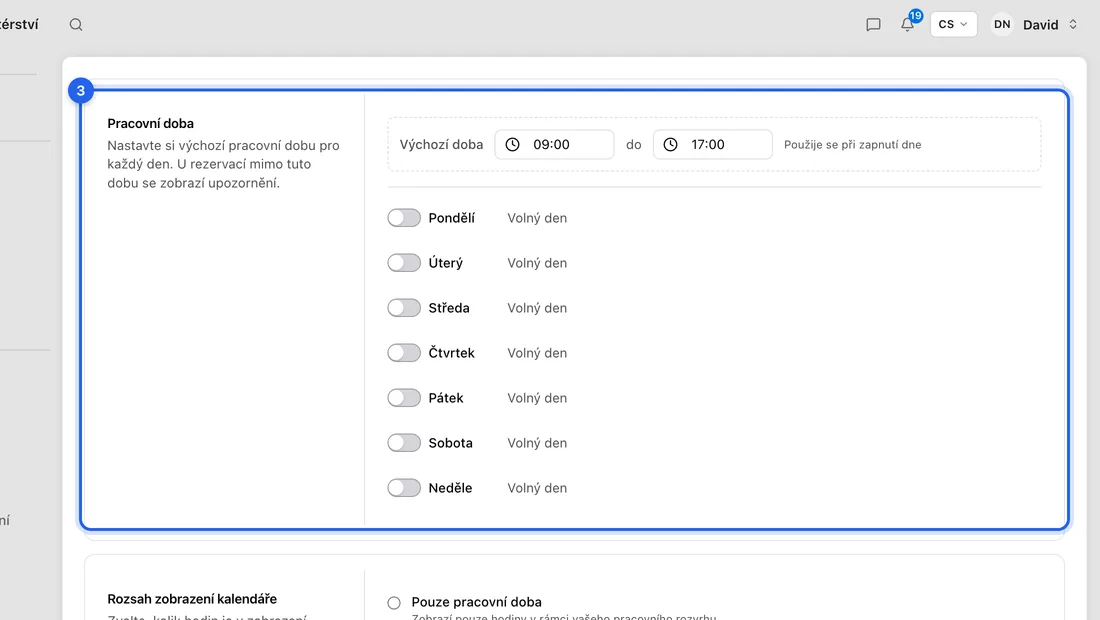Switch on the Středa toggle

(x=404, y=308)
